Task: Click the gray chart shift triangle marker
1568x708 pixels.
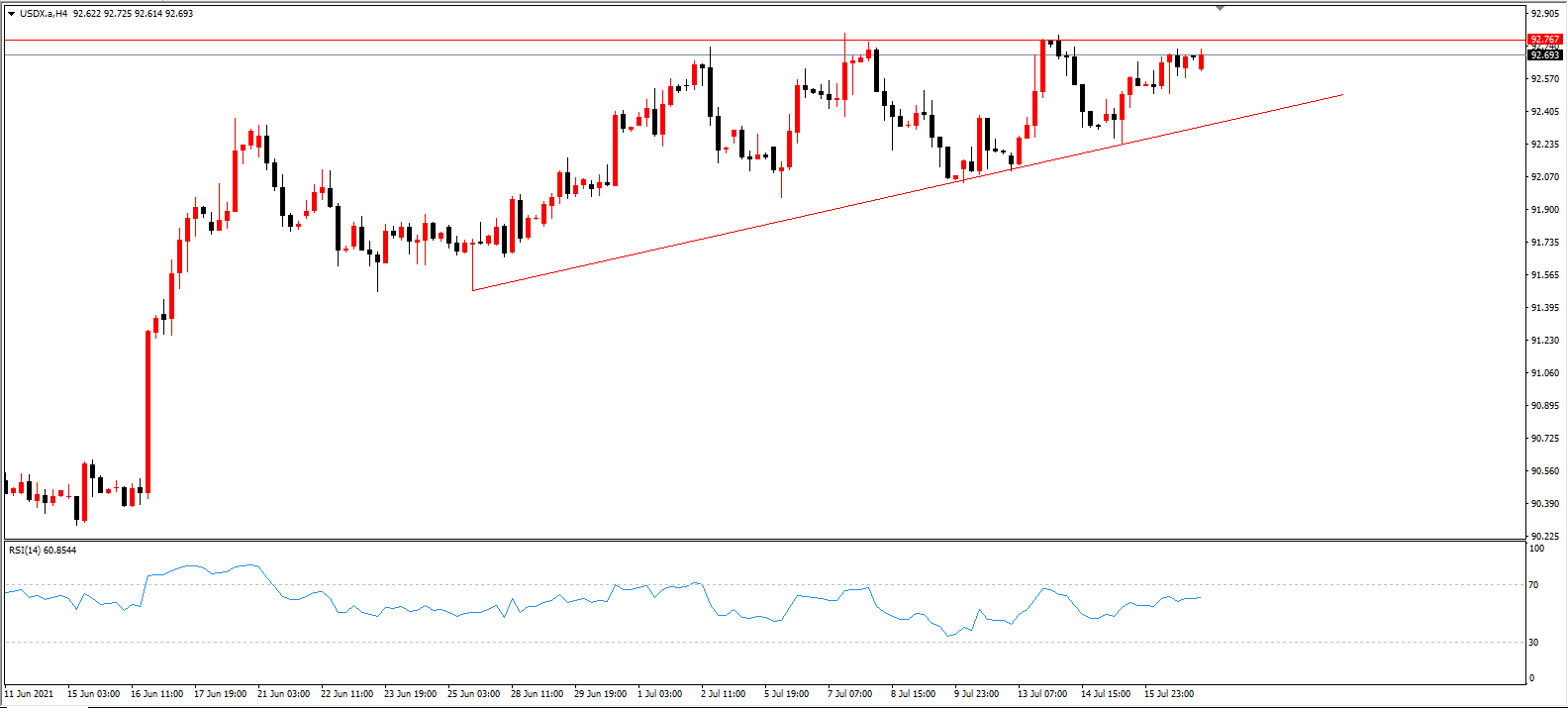Action: pos(1220,8)
